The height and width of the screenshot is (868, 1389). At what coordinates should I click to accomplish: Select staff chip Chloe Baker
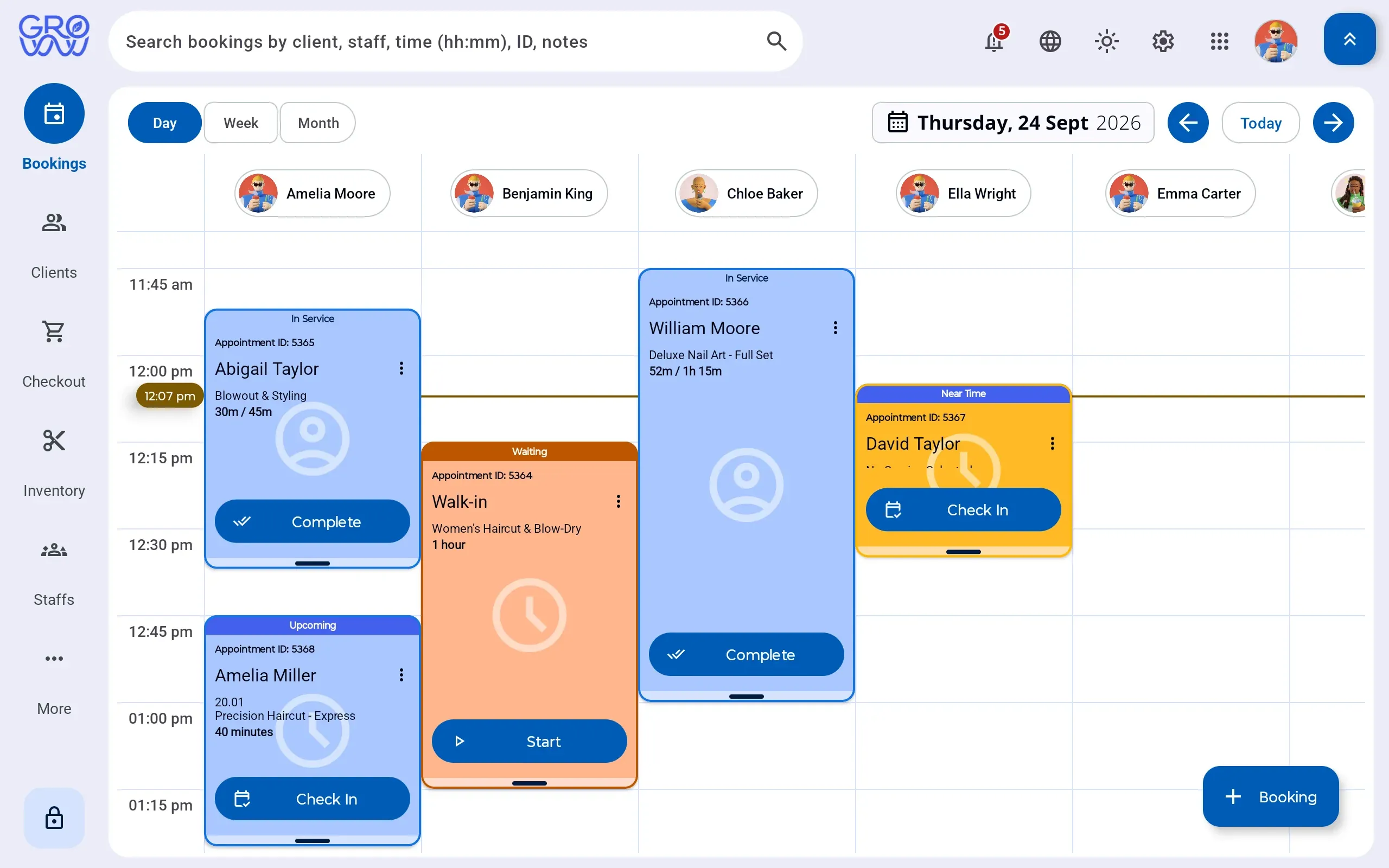click(746, 194)
